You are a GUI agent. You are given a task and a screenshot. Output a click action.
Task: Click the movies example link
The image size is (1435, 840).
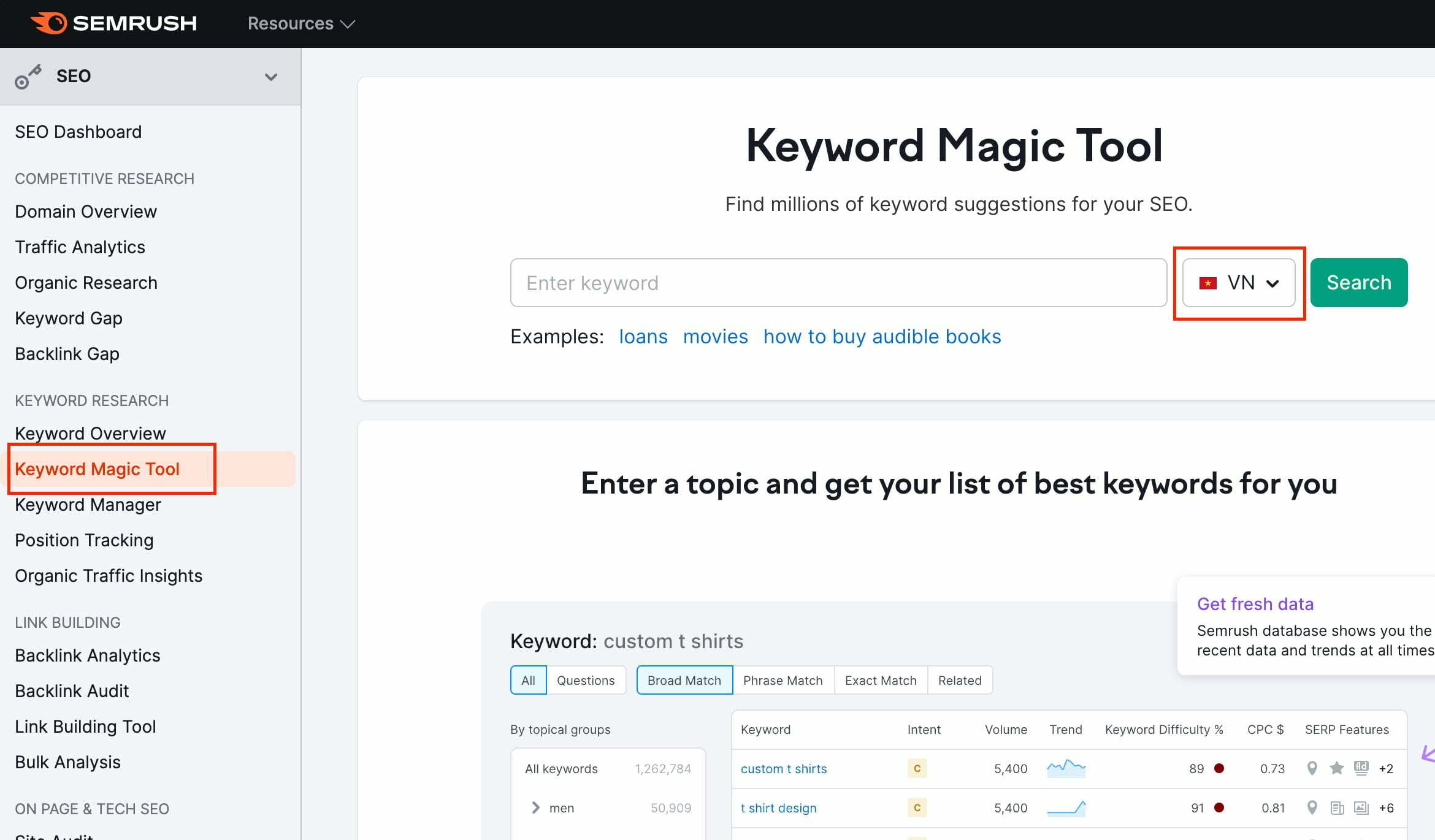pyautogui.click(x=716, y=337)
